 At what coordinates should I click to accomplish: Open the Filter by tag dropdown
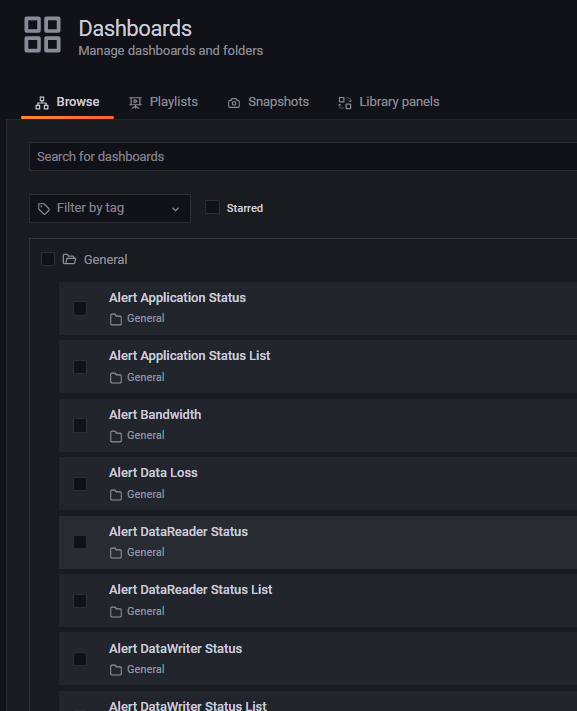pyautogui.click(x=110, y=209)
